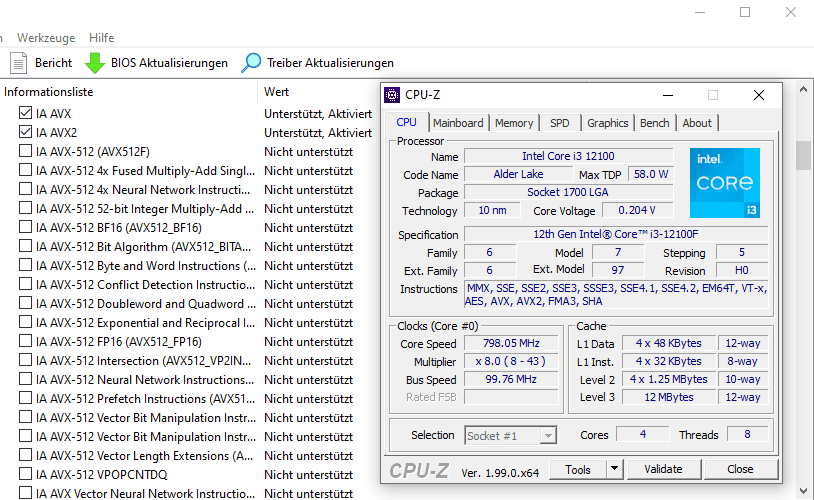Open the Hilfe menu
The image size is (814, 500).
click(x=101, y=38)
